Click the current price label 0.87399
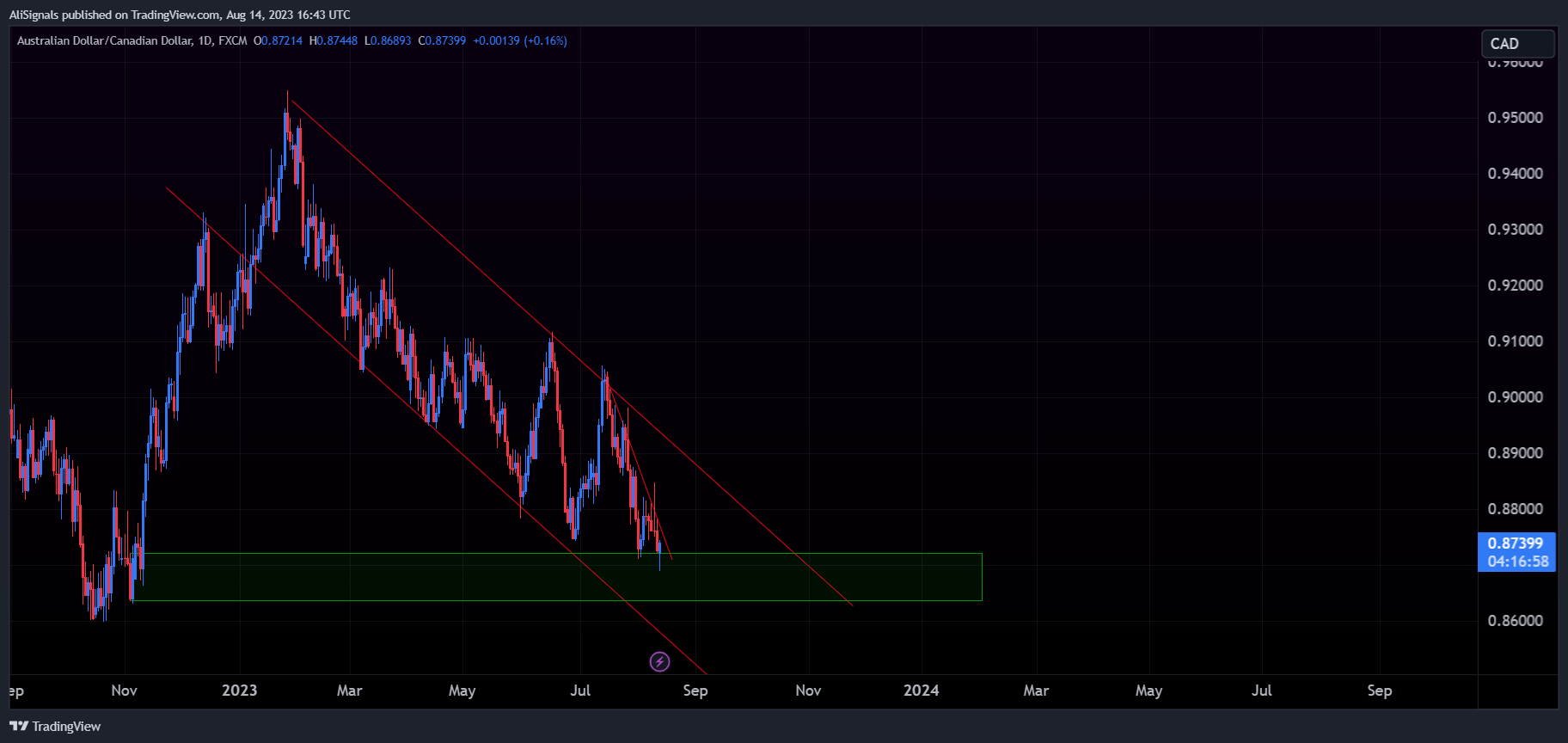This screenshot has width=1568, height=743. 1516,543
